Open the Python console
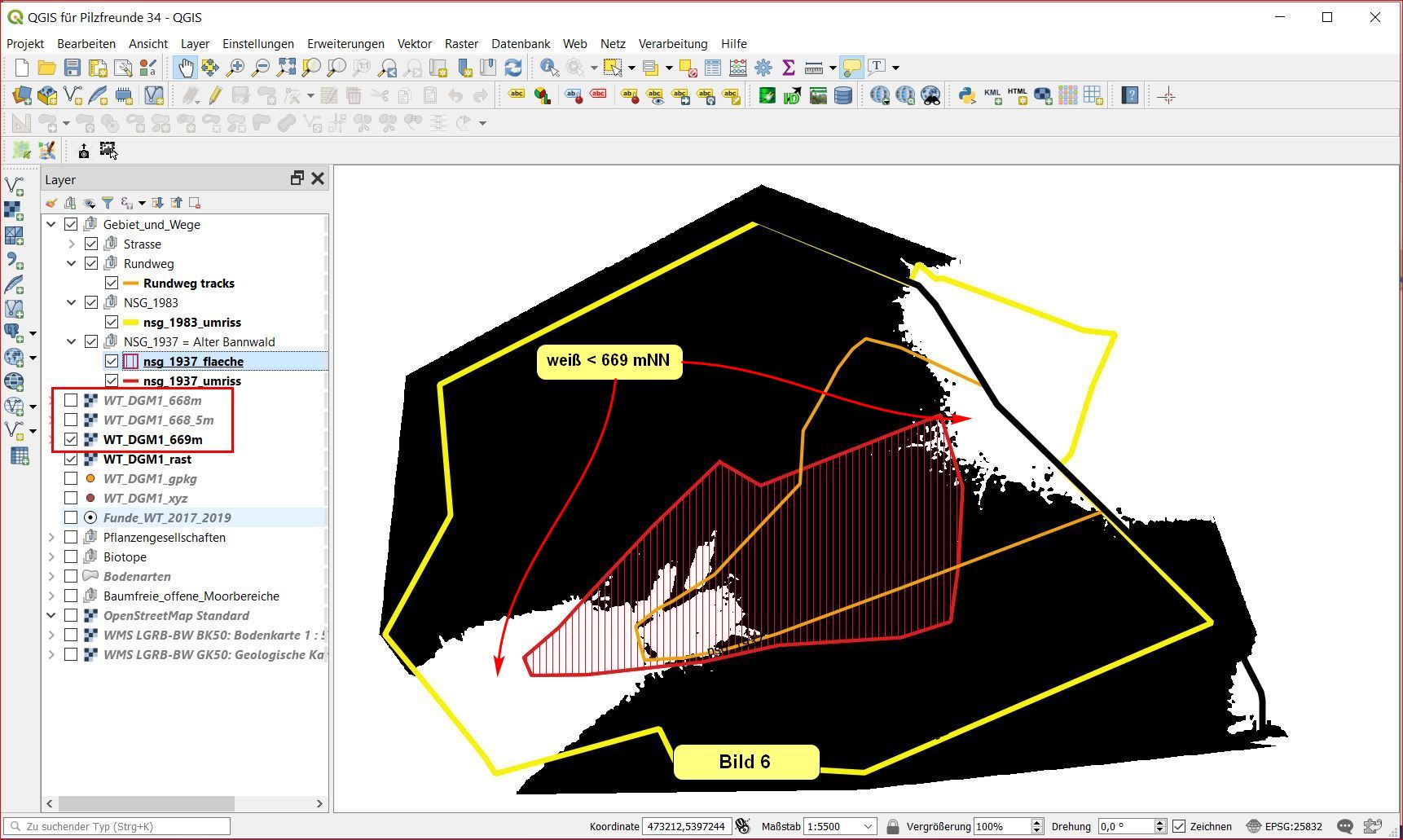Viewport: 1403px width, 840px height. tap(966, 96)
